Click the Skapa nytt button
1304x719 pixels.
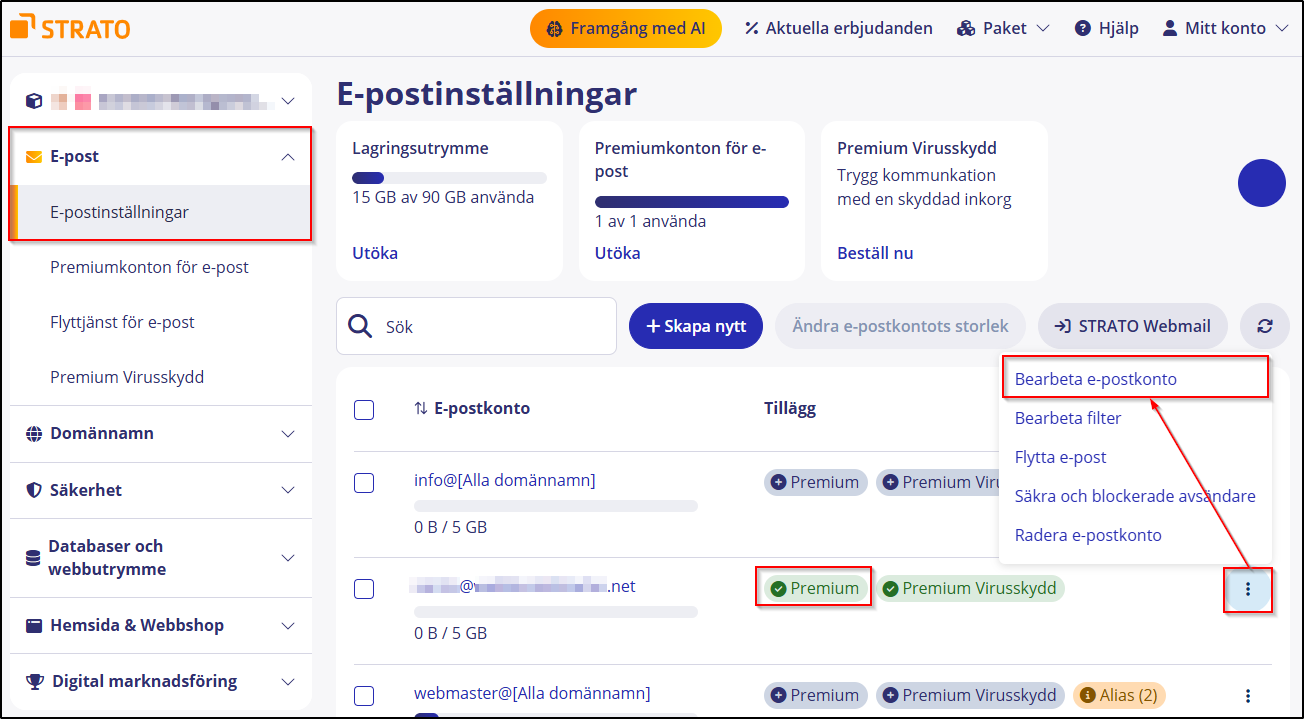click(695, 325)
